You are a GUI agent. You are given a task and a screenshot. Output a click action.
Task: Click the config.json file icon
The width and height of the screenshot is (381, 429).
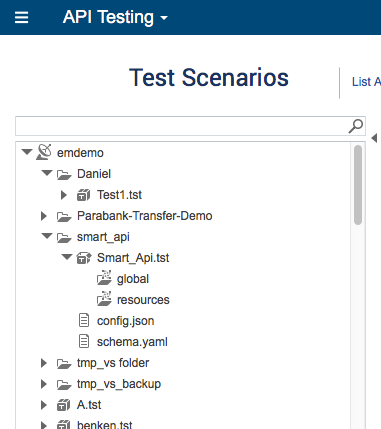coord(84,321)
